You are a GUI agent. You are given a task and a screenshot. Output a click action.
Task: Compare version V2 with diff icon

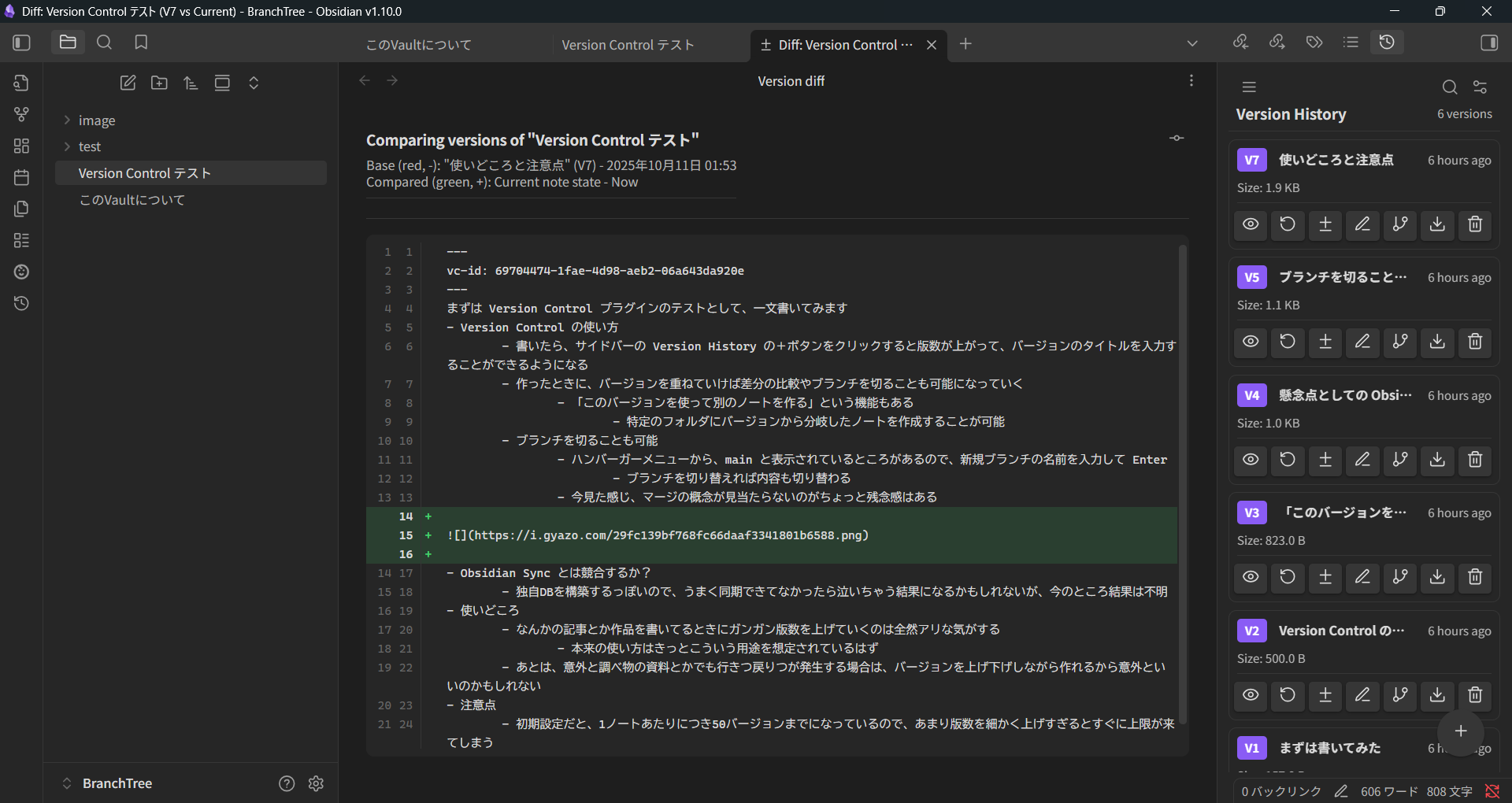1325,695
